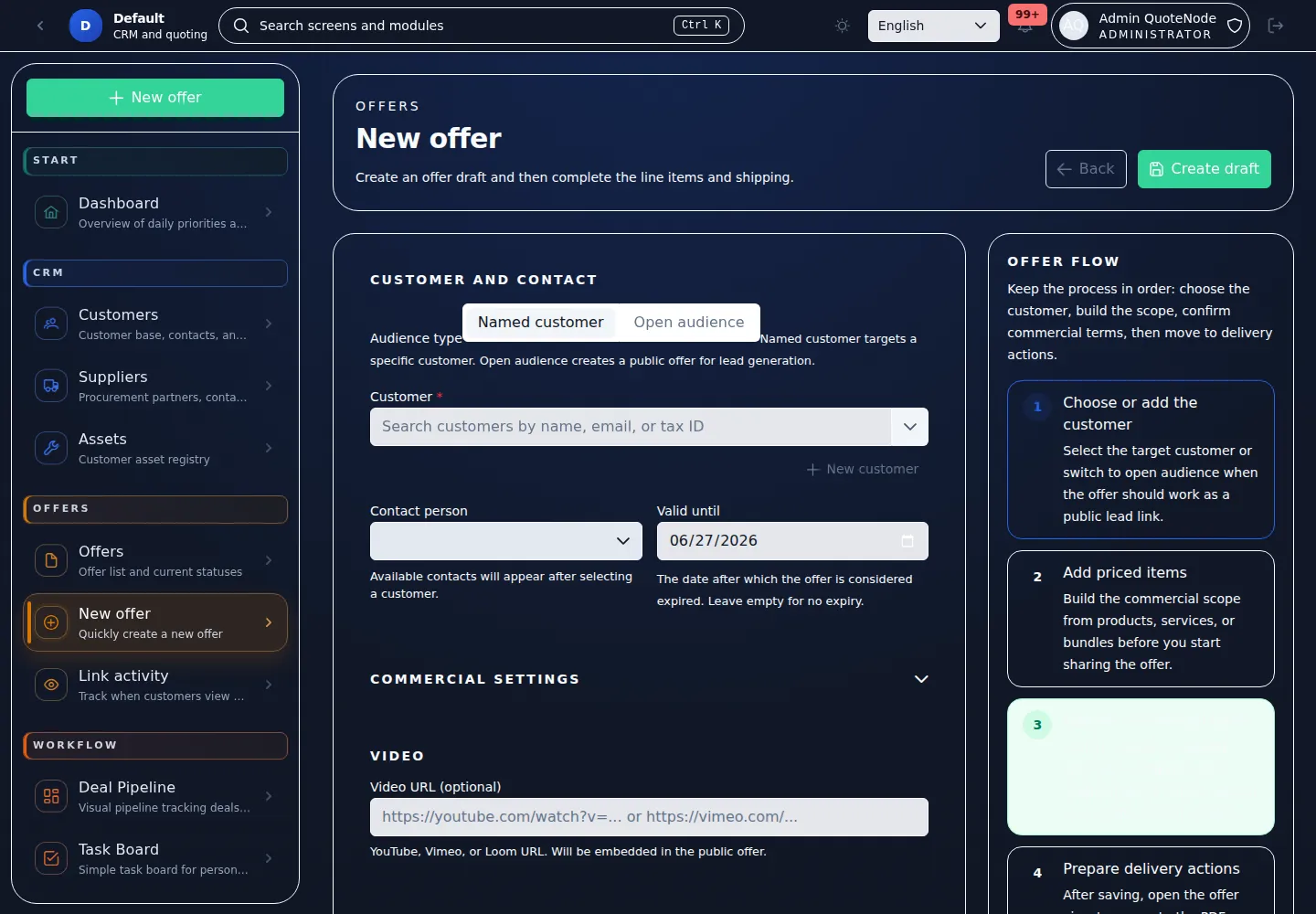1316x914 pixels.
Task: Open Assets registry menu item
Action: click(155, 448)
